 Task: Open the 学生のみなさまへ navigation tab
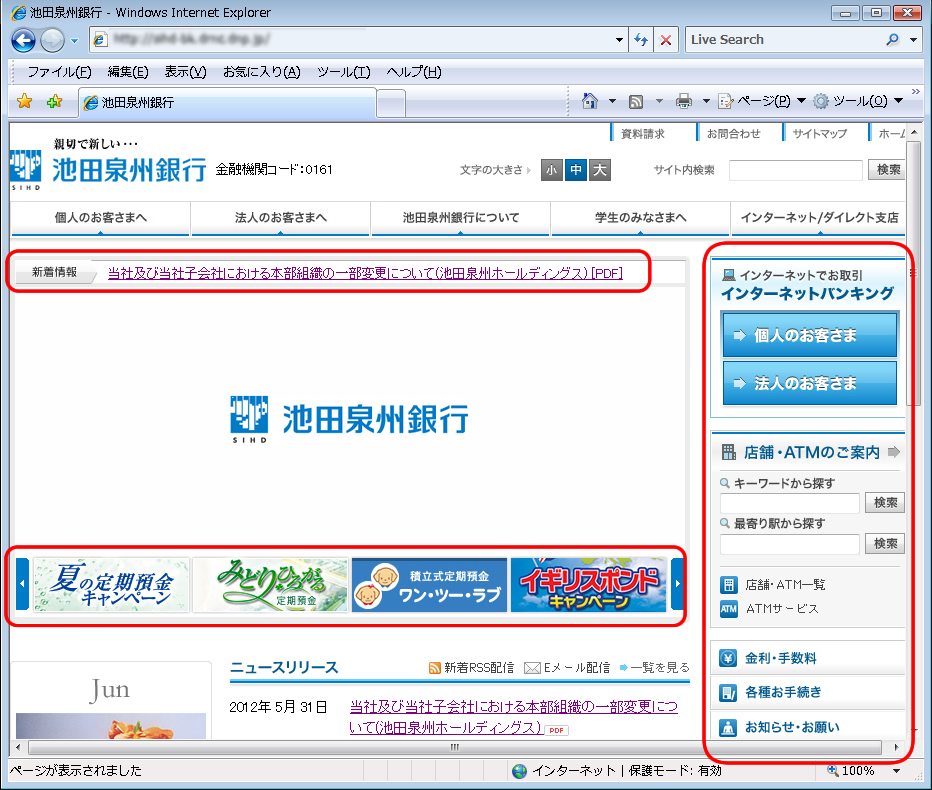641,218
